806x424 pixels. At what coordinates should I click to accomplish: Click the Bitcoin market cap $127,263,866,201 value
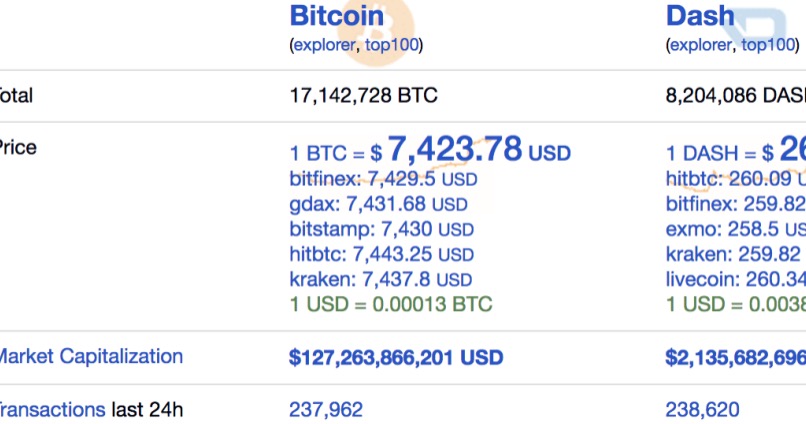click(x=396, y=358)
